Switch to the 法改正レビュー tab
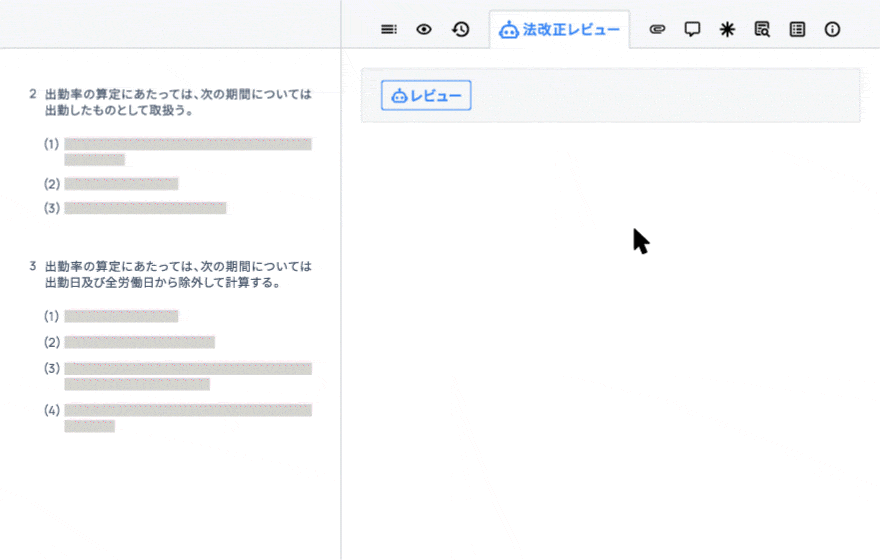The width and height of the screenshot is (880, 560). 559,30
